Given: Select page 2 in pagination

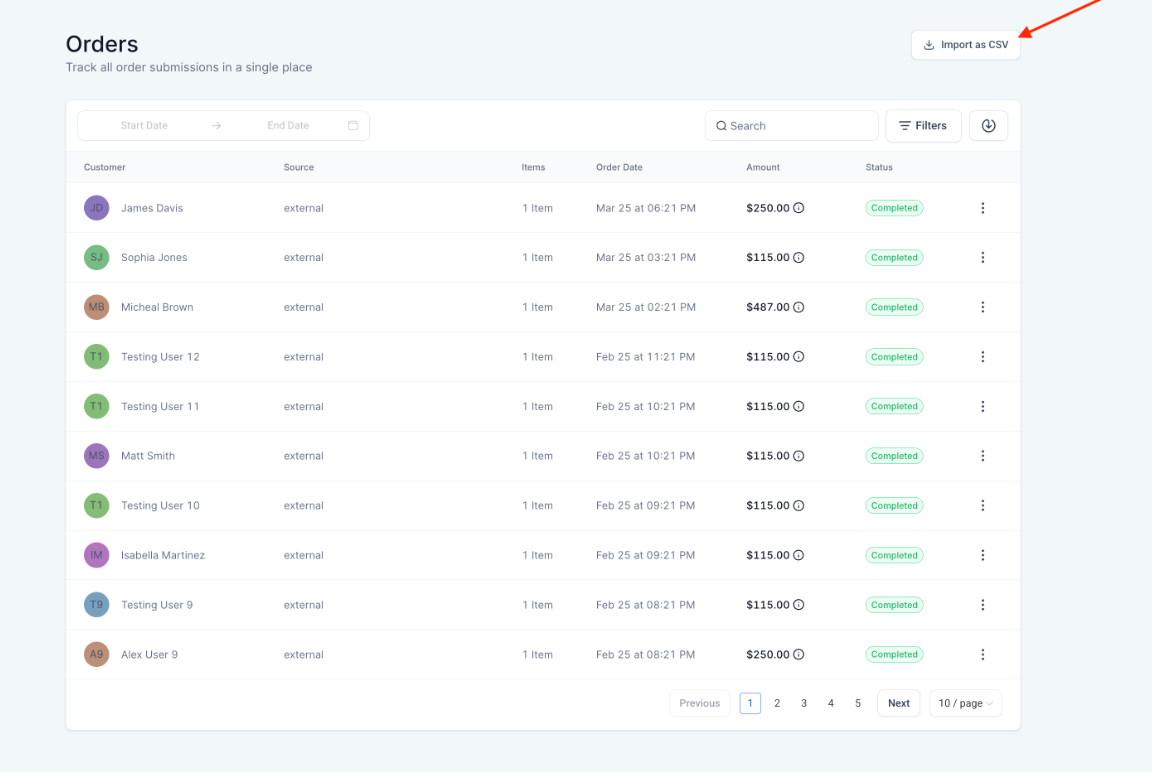Looking at the screenshot, I should 777,703.
